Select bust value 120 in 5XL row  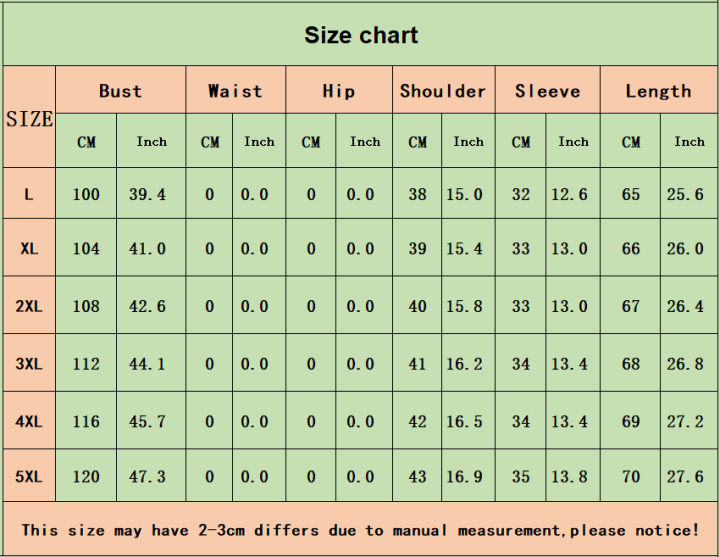[x=86, y=476]
